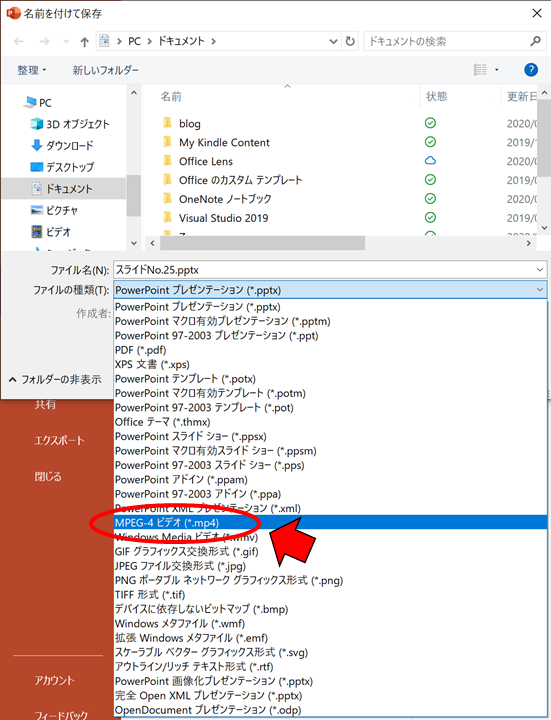Open the 整理 dropdown menu
Viewport: 551px width, 720px height.
32,70
